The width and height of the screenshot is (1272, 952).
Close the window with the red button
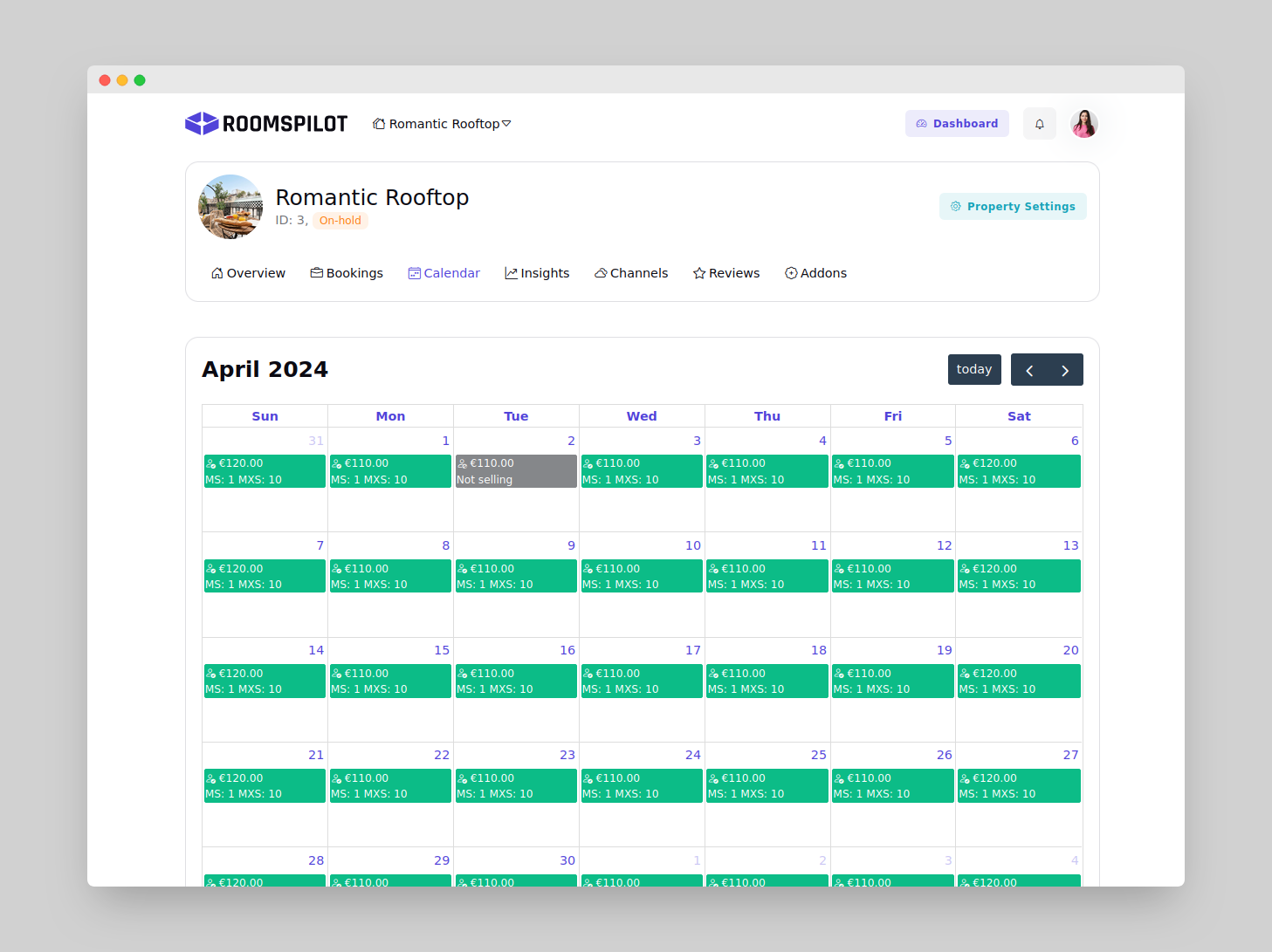click(x=105, y=80)
